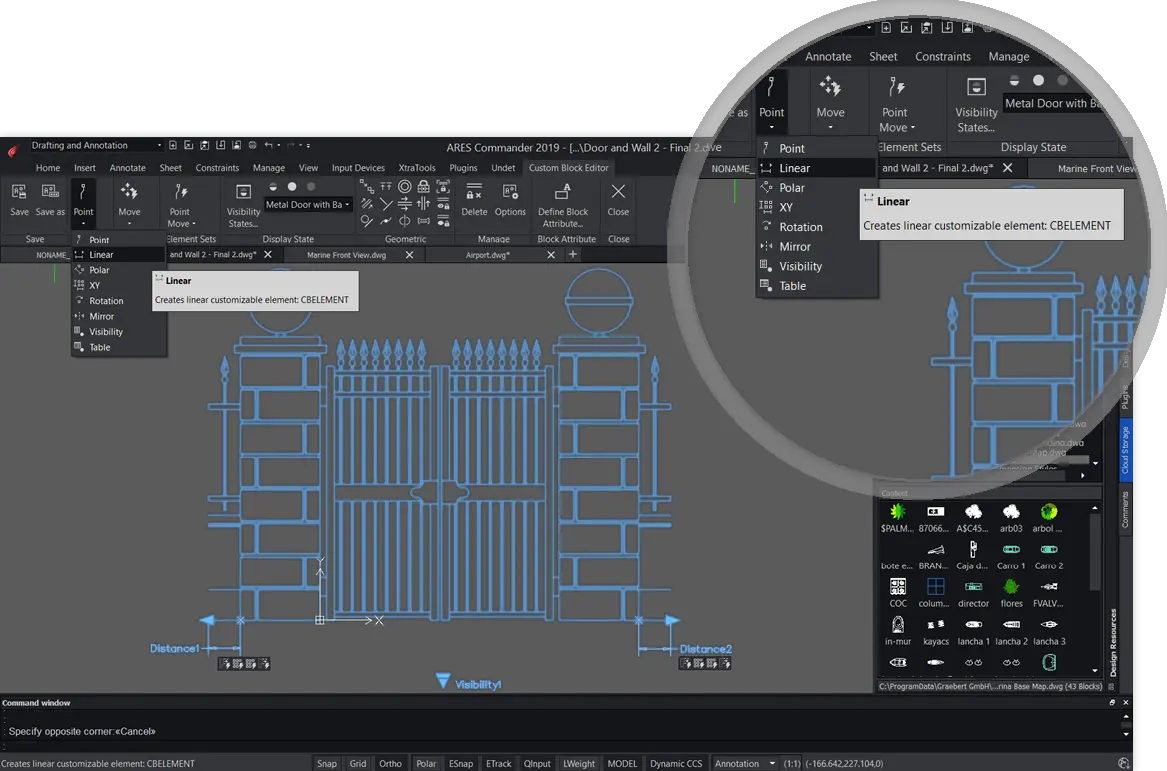Screen dimensions: 1167x771
Task: Open the undo history dropdown arrow
Action: pyautogui.click(x=278, y=146)
